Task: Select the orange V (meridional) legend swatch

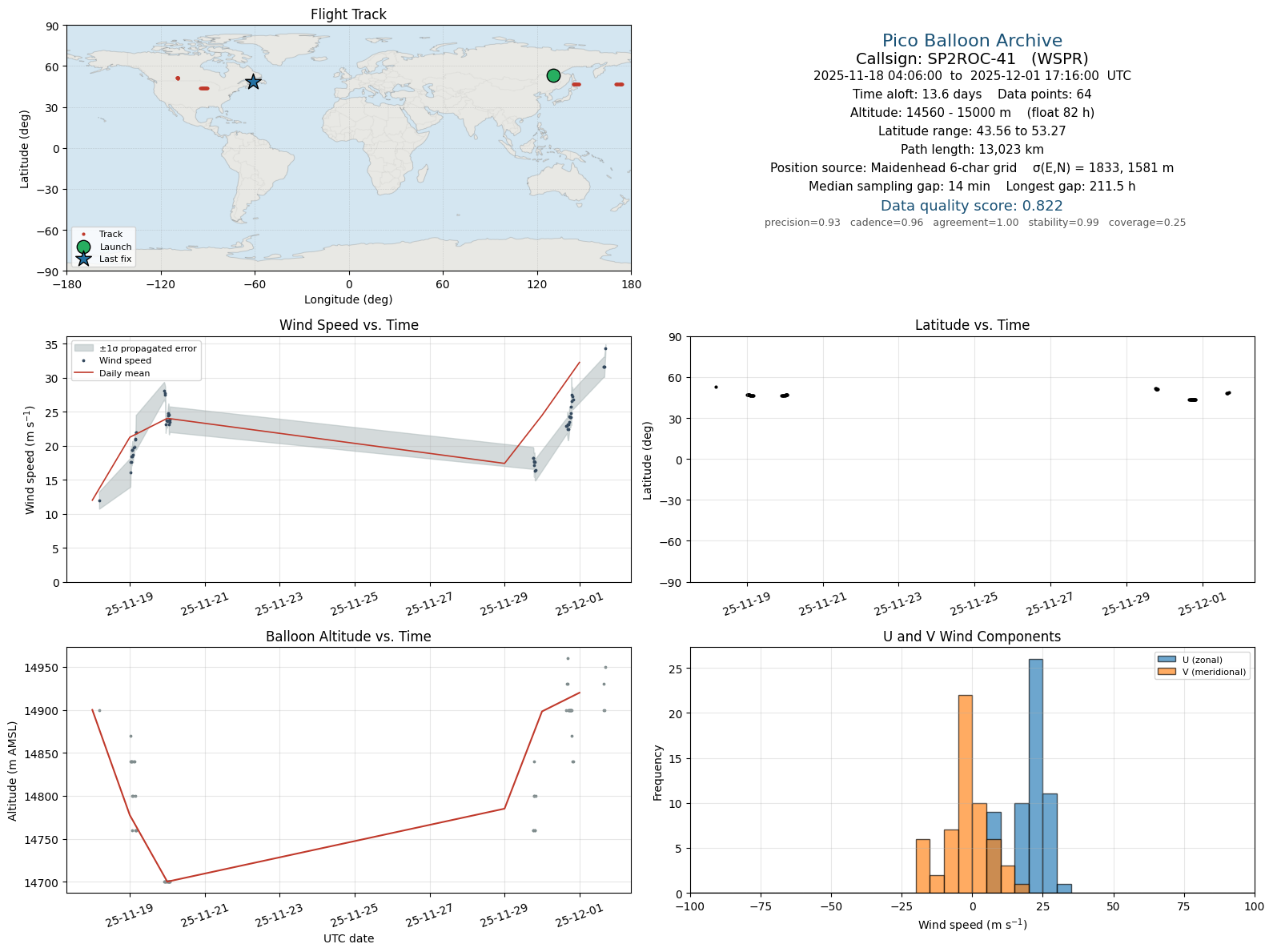Action: [x=1167, y=672]
